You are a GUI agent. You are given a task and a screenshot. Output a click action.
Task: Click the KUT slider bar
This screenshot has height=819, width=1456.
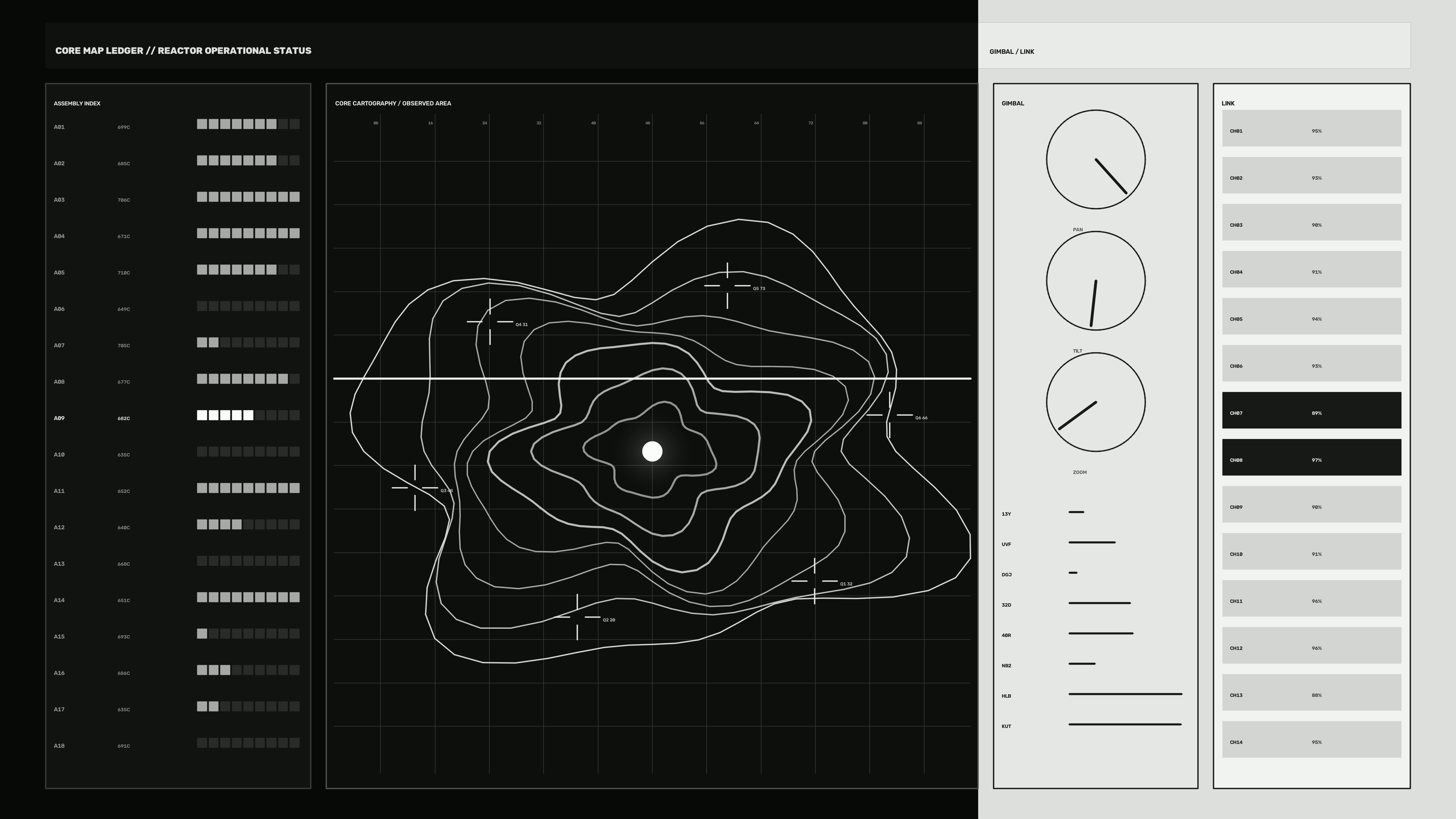(x=1125, y=725)
